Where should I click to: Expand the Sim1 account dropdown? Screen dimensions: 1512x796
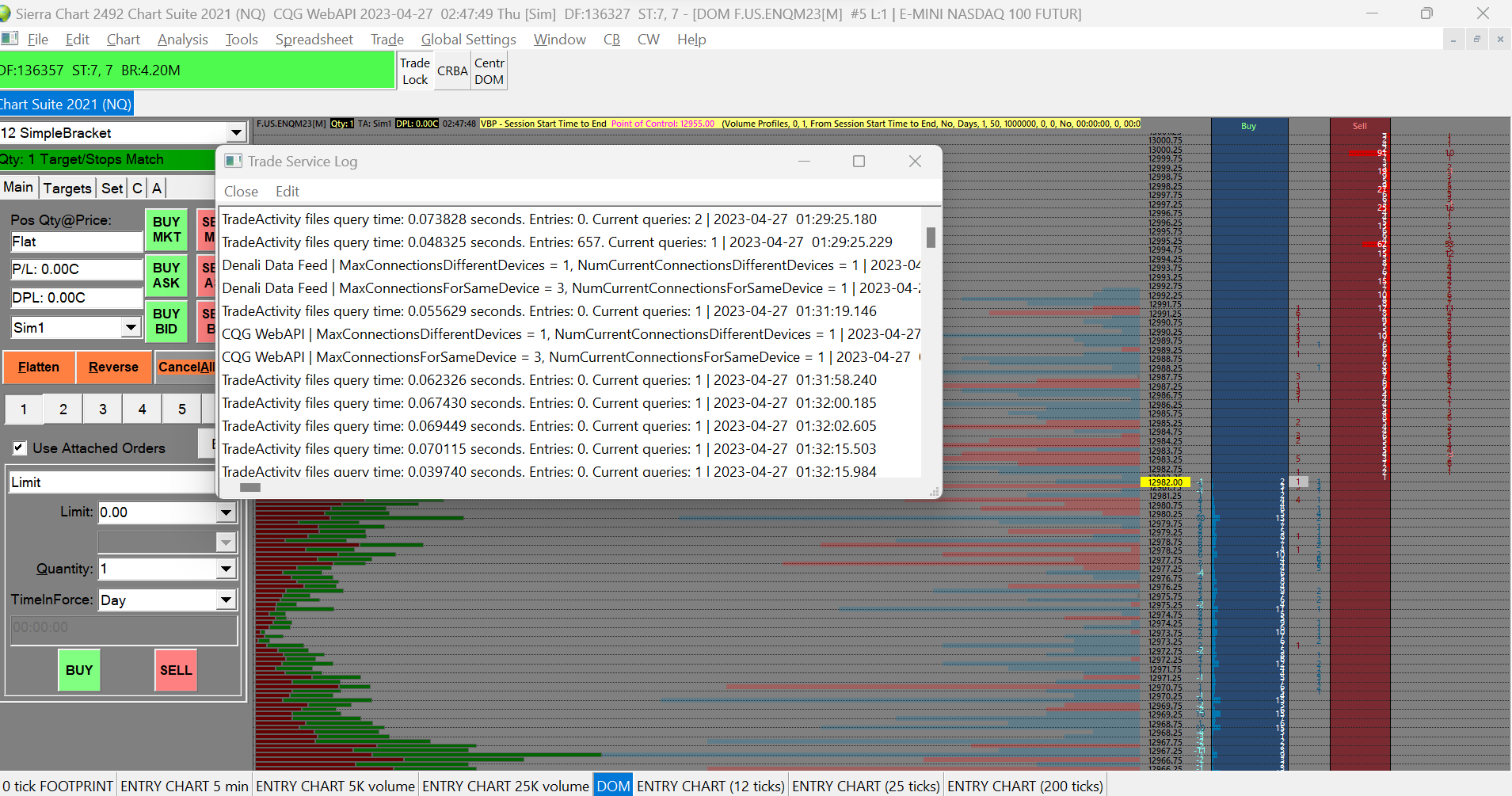(x=131, y=327)
